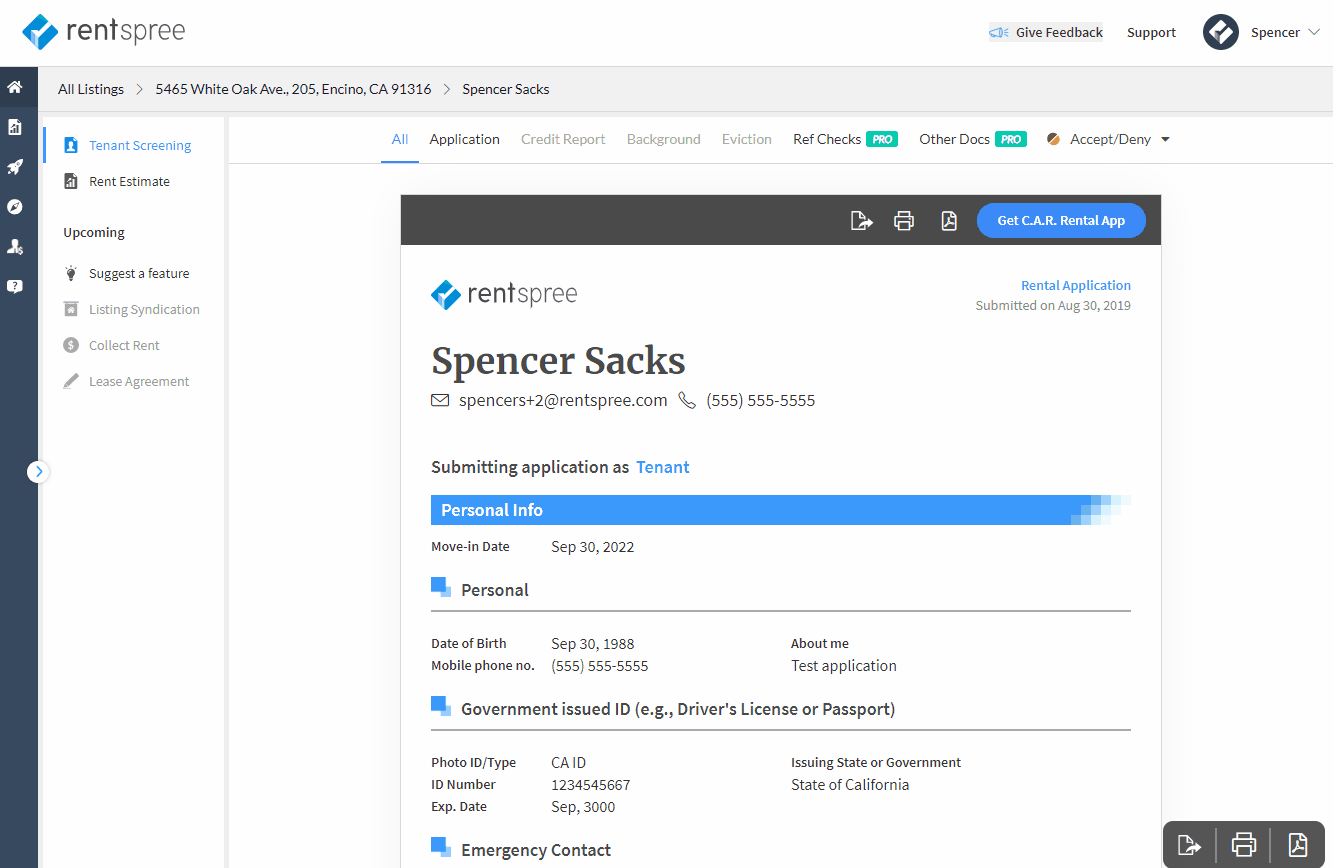Click the RentSpree logo in top header
Image resolution: width=1333 pixels, height=868 pixels.
[x=104, y=32]
